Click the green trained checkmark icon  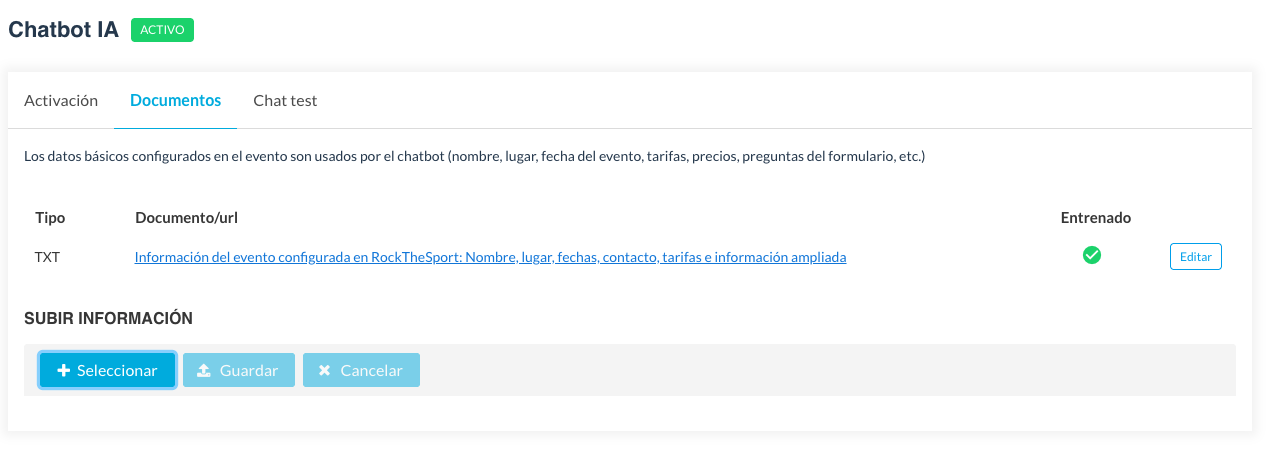1092,256
